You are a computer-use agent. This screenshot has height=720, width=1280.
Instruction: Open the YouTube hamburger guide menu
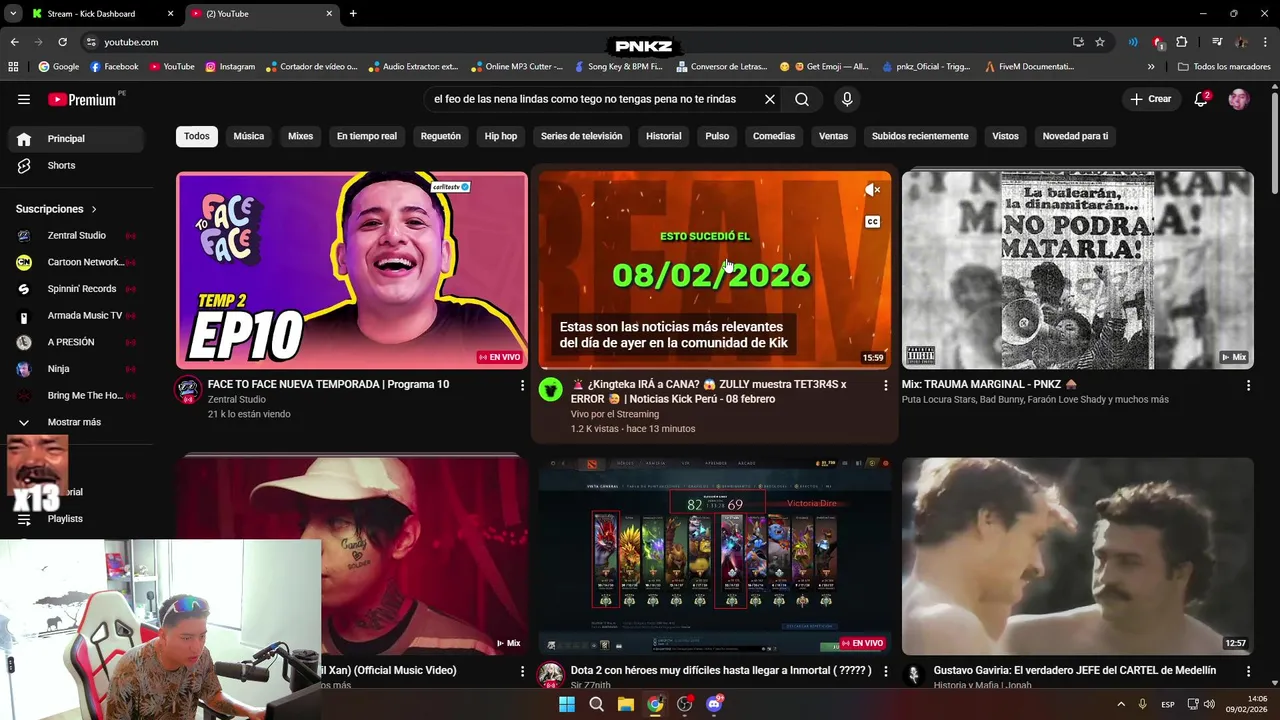click(24, 99)
